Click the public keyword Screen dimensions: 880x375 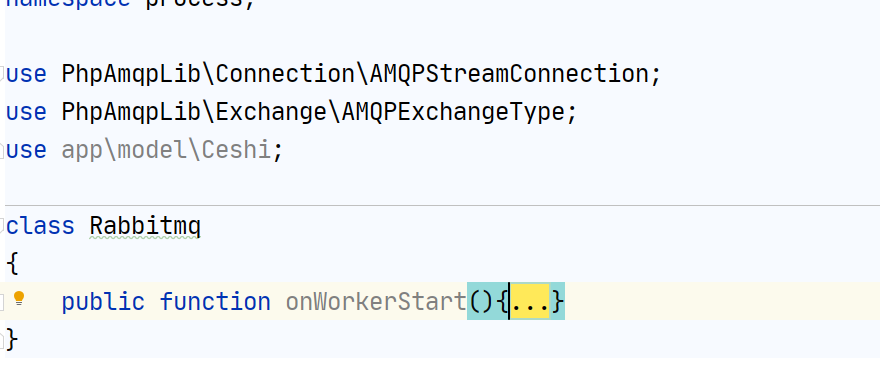[103, 301]
